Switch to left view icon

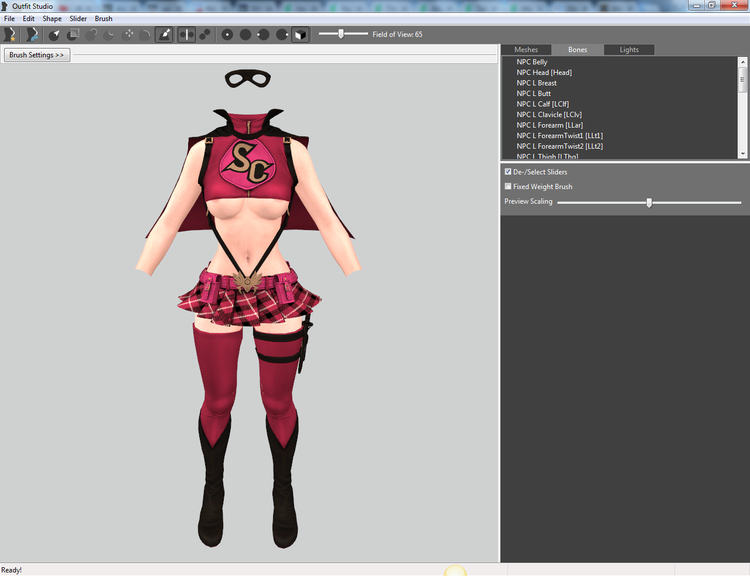(x=264, y=34)
